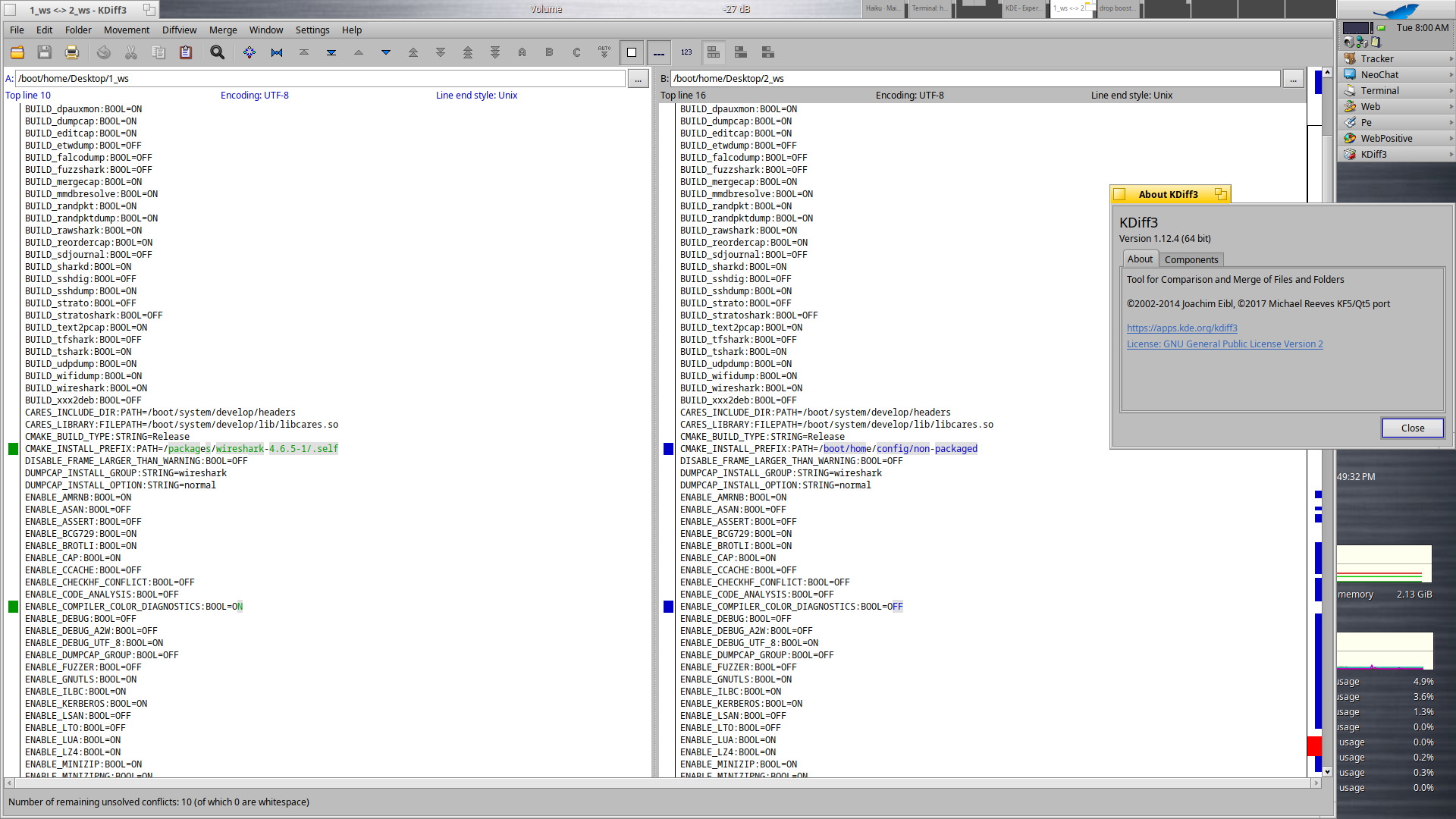Click the blue marker beside ENABLE_COMPILER_COLOR_DIAGNOSTICS in pane B

(668, 607)
